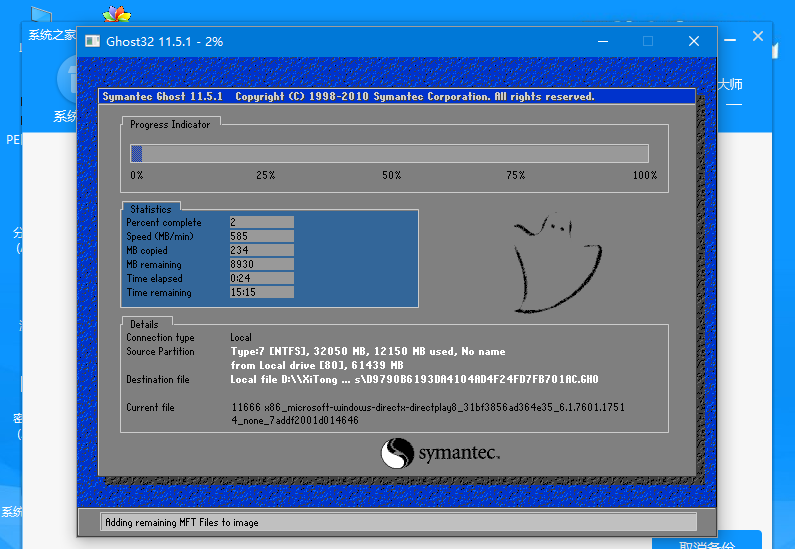Image resolution: width=795 pixels, height=549 pixels.
Task: Click the blue progress bar fill
Action: 137,153
